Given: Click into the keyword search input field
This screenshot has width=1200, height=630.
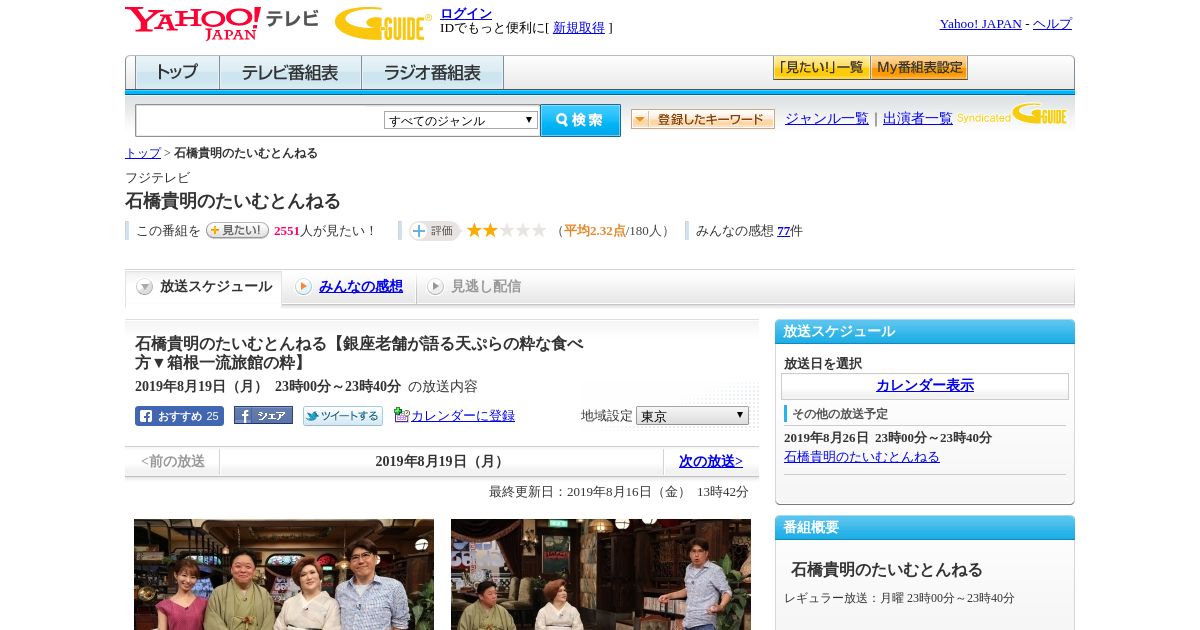Looking at the screenshot, I should click(x=260, y=120).
